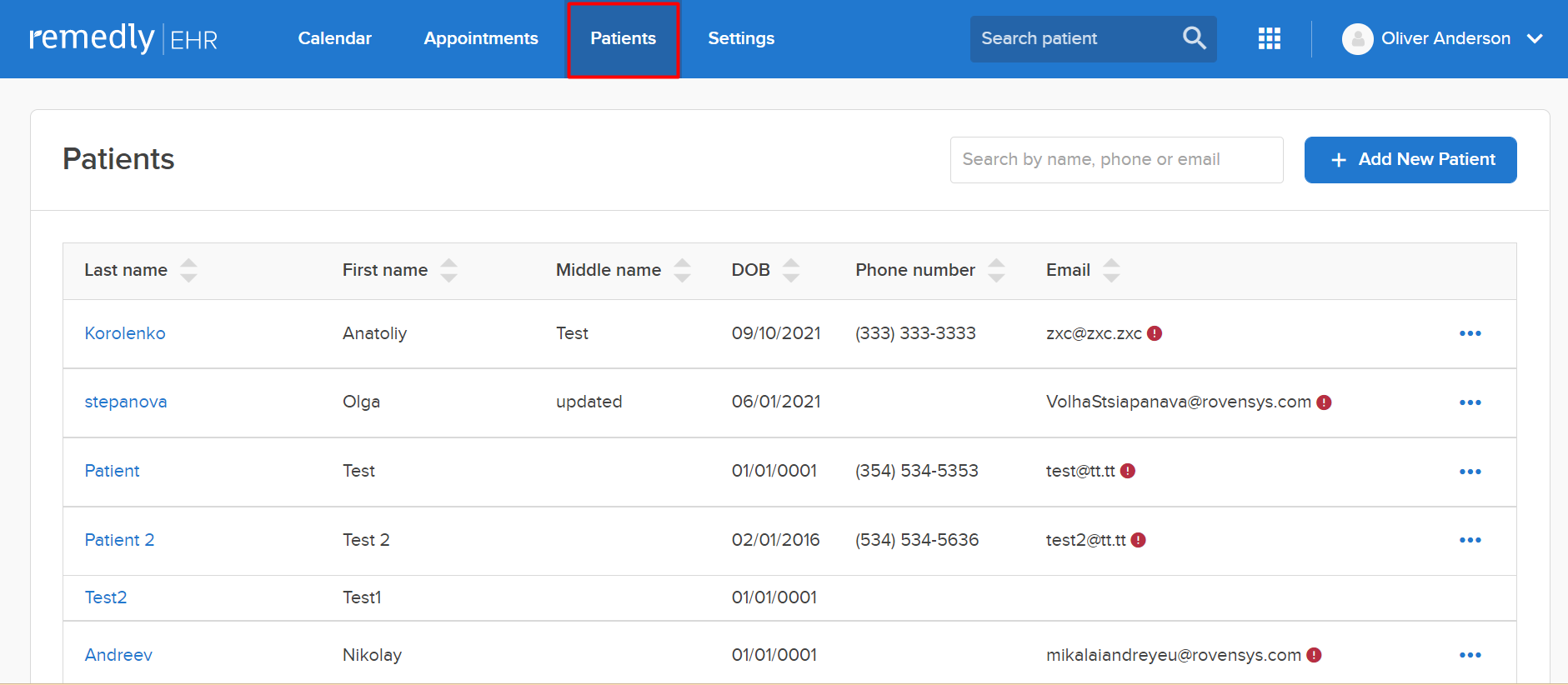Sort patients by DOB column

coord(791,270)
